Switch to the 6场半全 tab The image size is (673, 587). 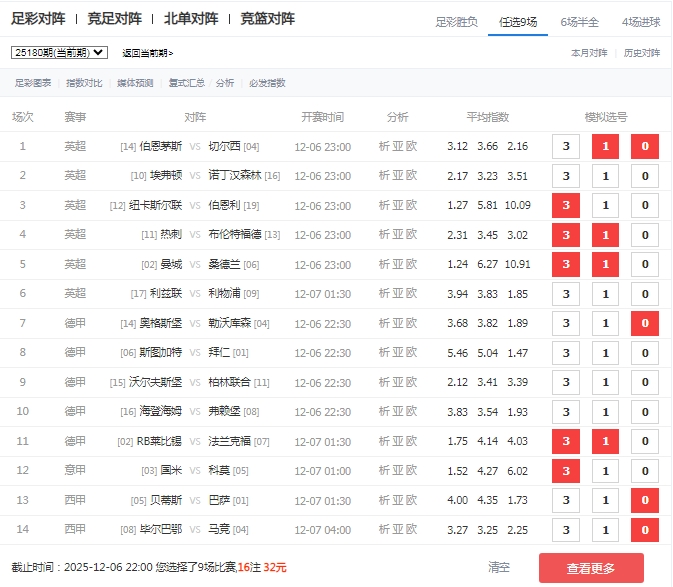579,21
